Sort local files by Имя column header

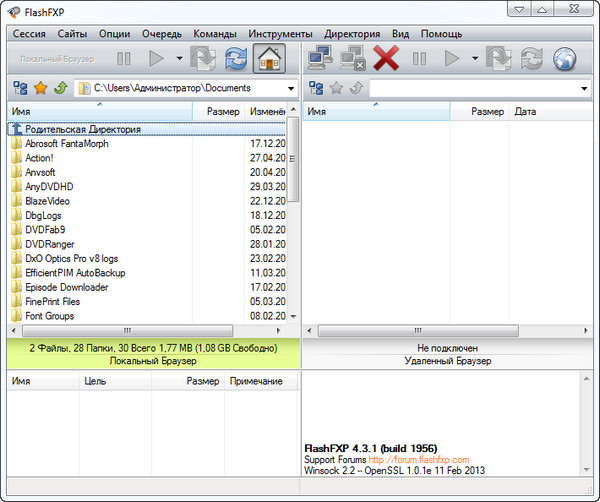[x=100, y=111]
